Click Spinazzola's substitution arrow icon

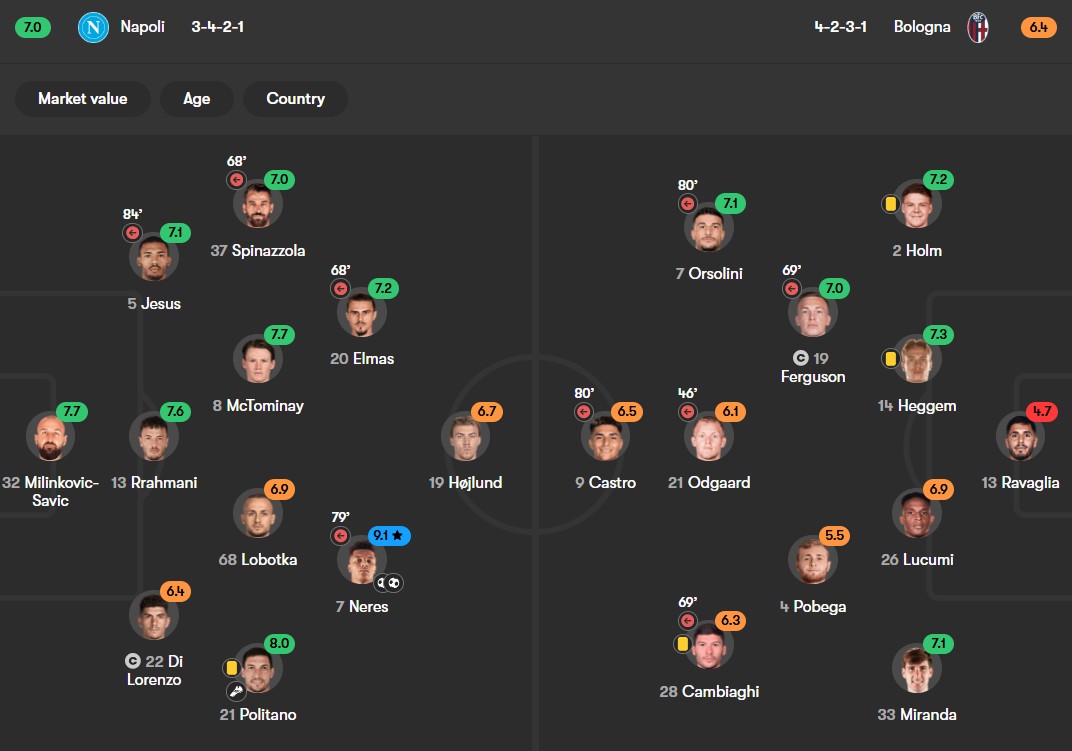tap(237, 180)
